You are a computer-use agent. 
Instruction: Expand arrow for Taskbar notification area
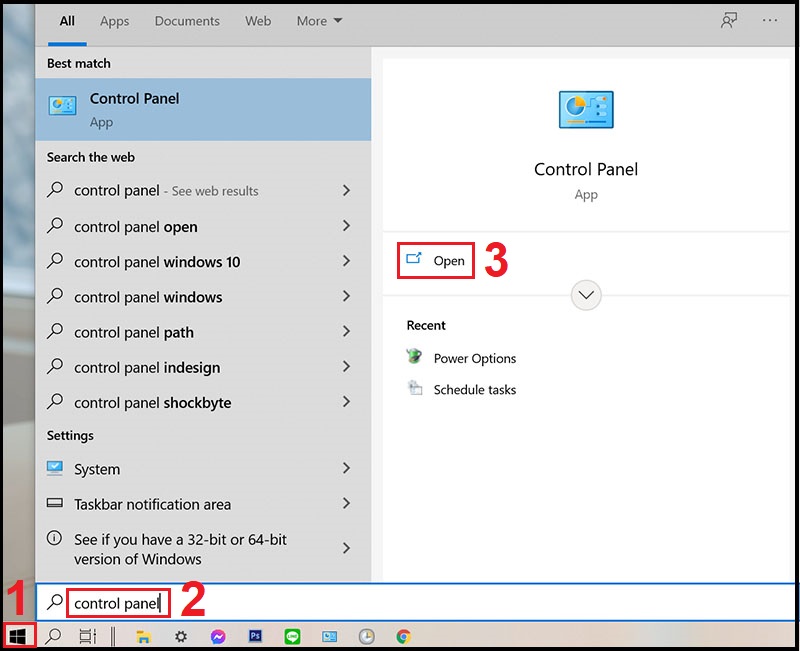(346, 503)
